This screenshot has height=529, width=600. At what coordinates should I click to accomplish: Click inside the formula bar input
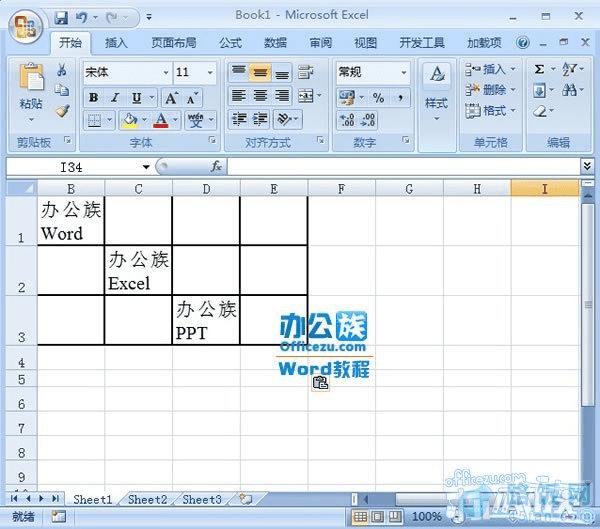pos(404,167)
